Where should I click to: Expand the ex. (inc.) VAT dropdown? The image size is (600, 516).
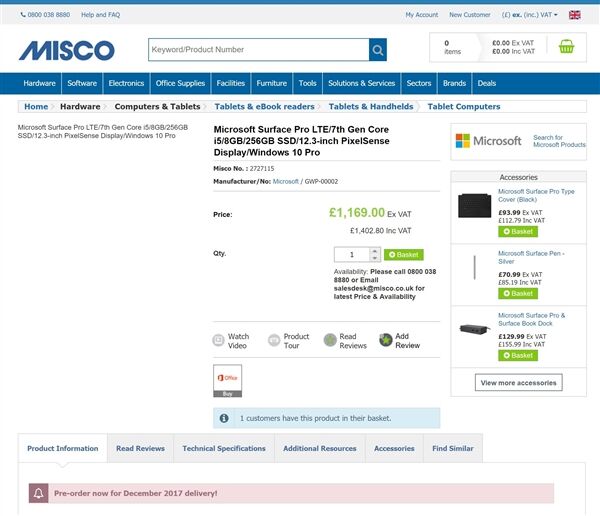[530, 15]
